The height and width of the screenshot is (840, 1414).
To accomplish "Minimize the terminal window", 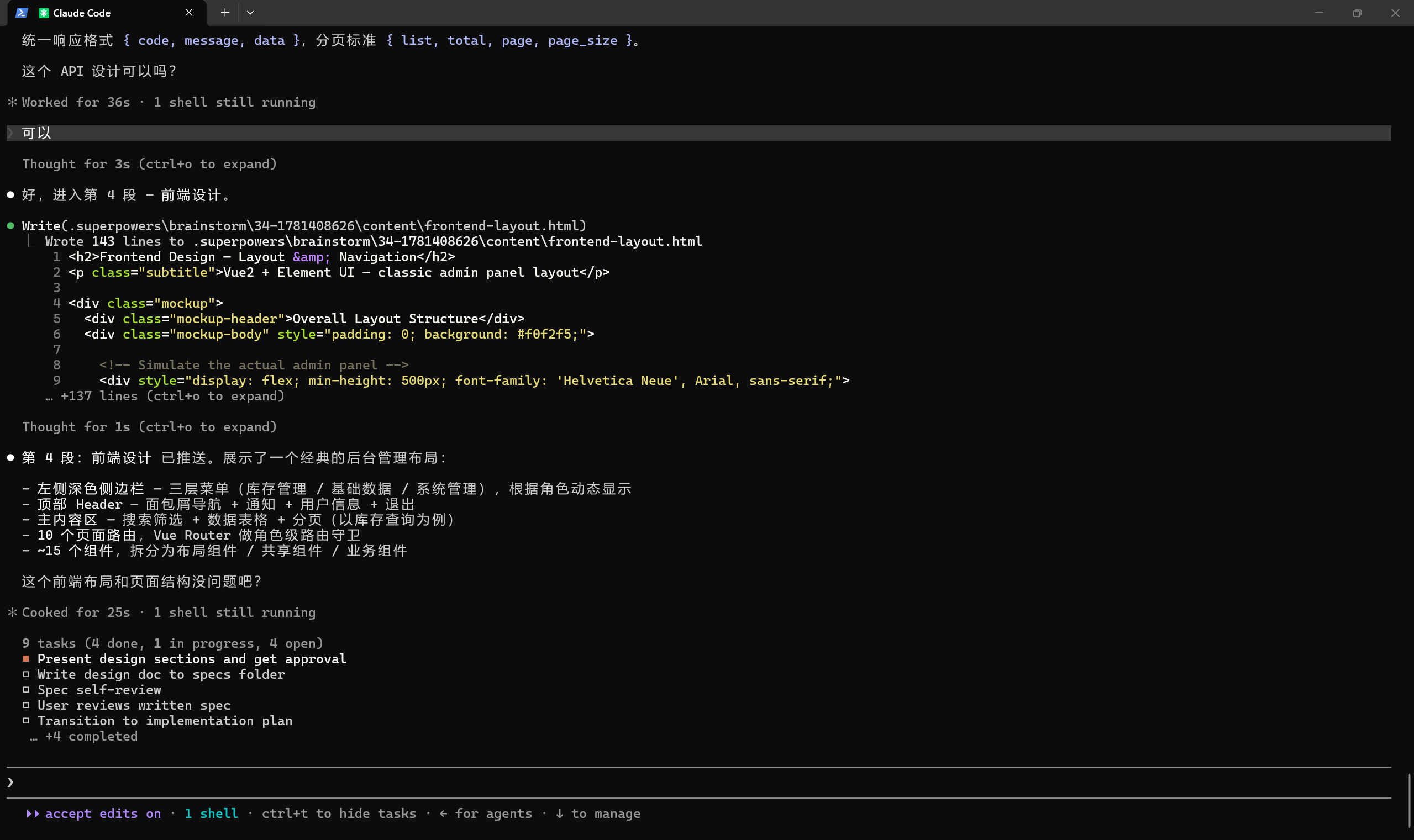I will click(1319, 13).
